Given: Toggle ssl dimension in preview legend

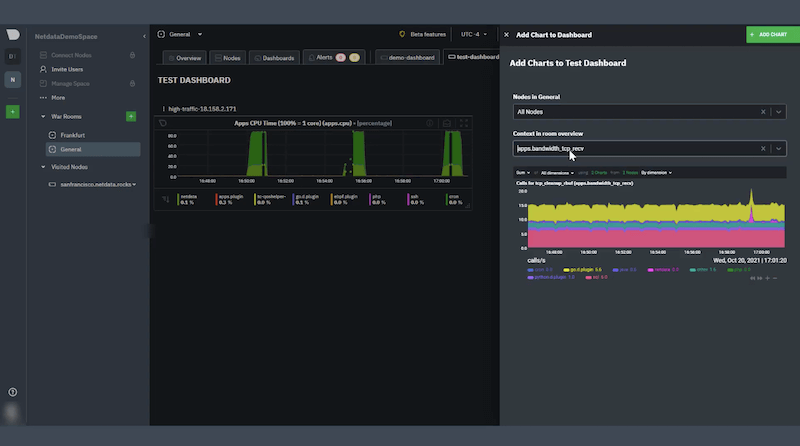Looking at the screenshot, I should (x=596, y=277).
